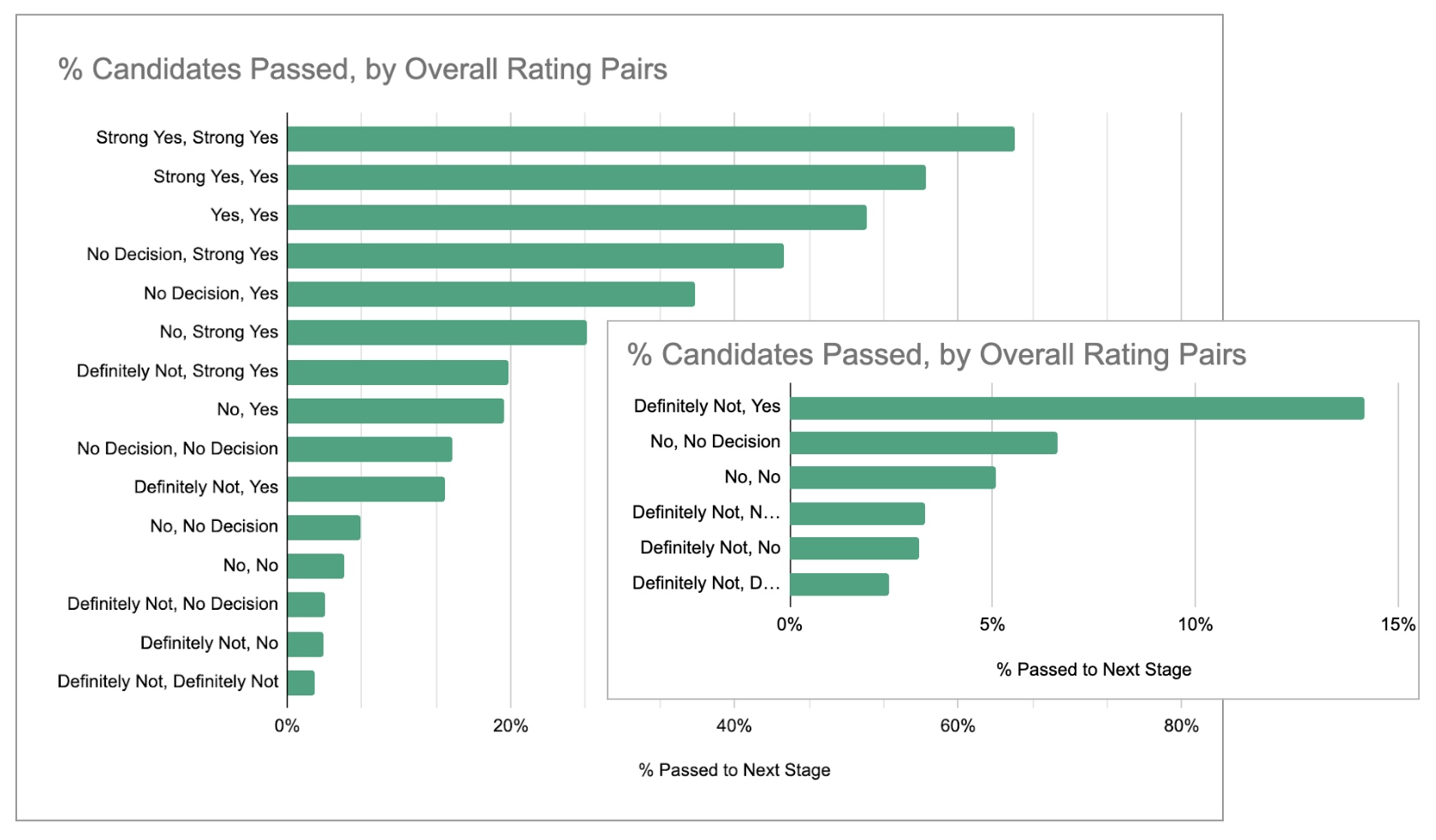Click the 80% tick label

(x=1181, y=726)
